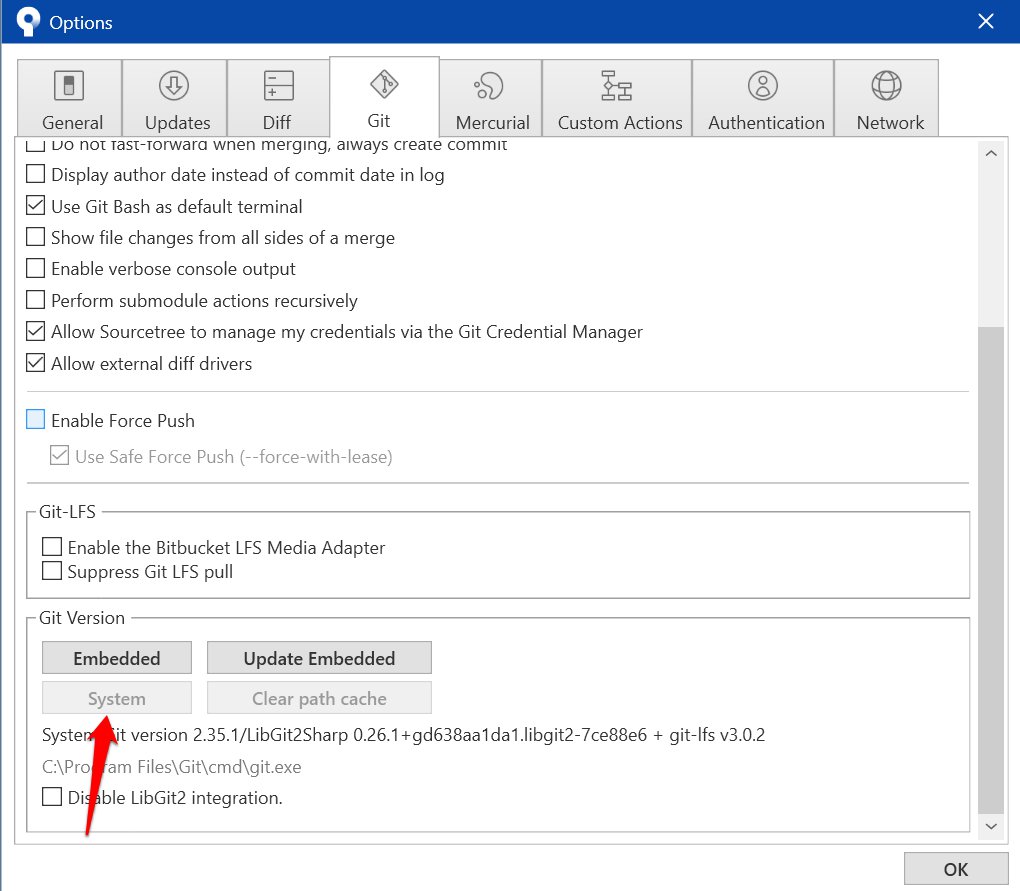Toggle Disable LibGit2 integration

click(x=52, y=797)
